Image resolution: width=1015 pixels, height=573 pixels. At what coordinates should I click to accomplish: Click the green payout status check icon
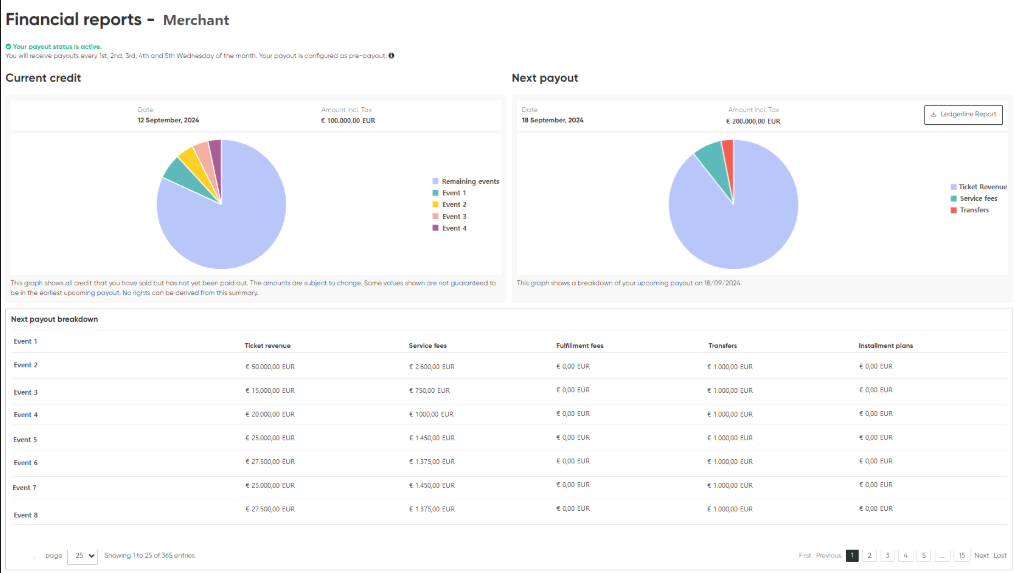pos(8,46)
